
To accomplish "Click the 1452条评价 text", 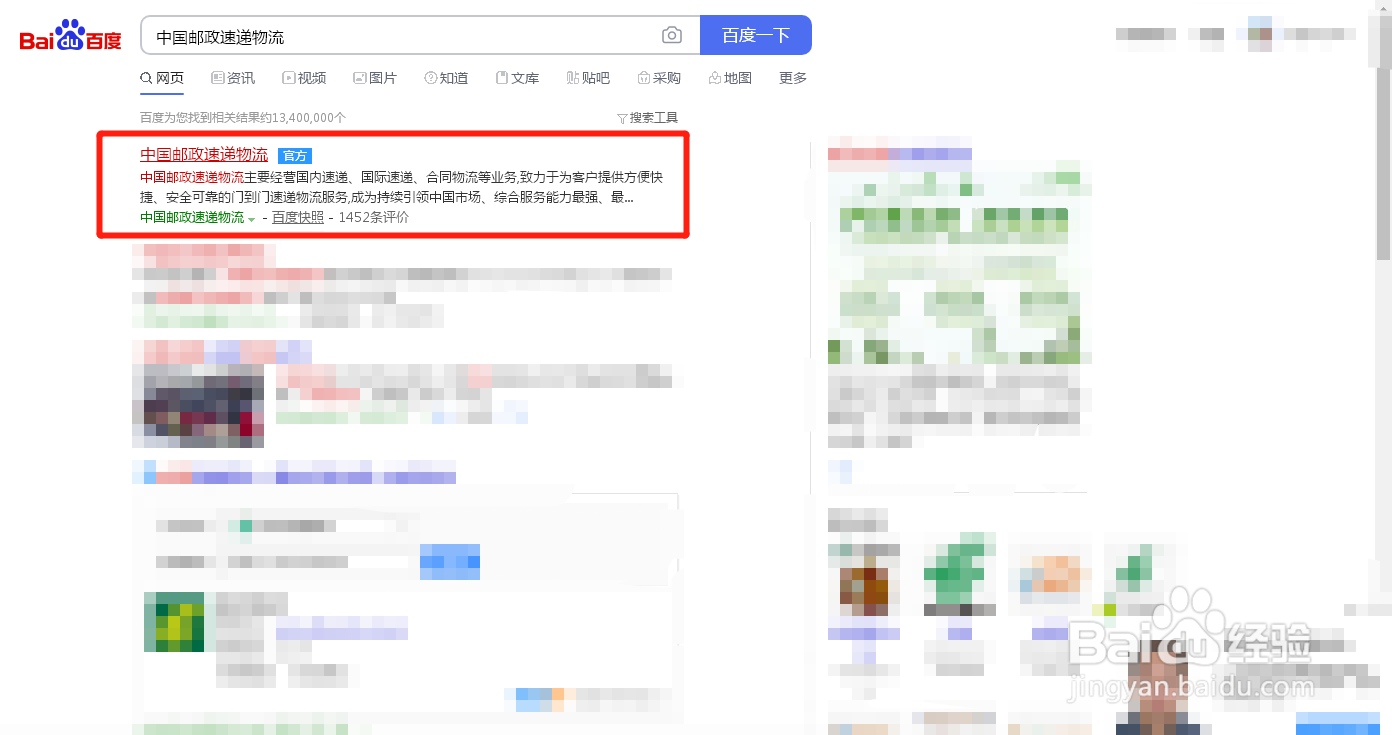I will coord(373,217).
